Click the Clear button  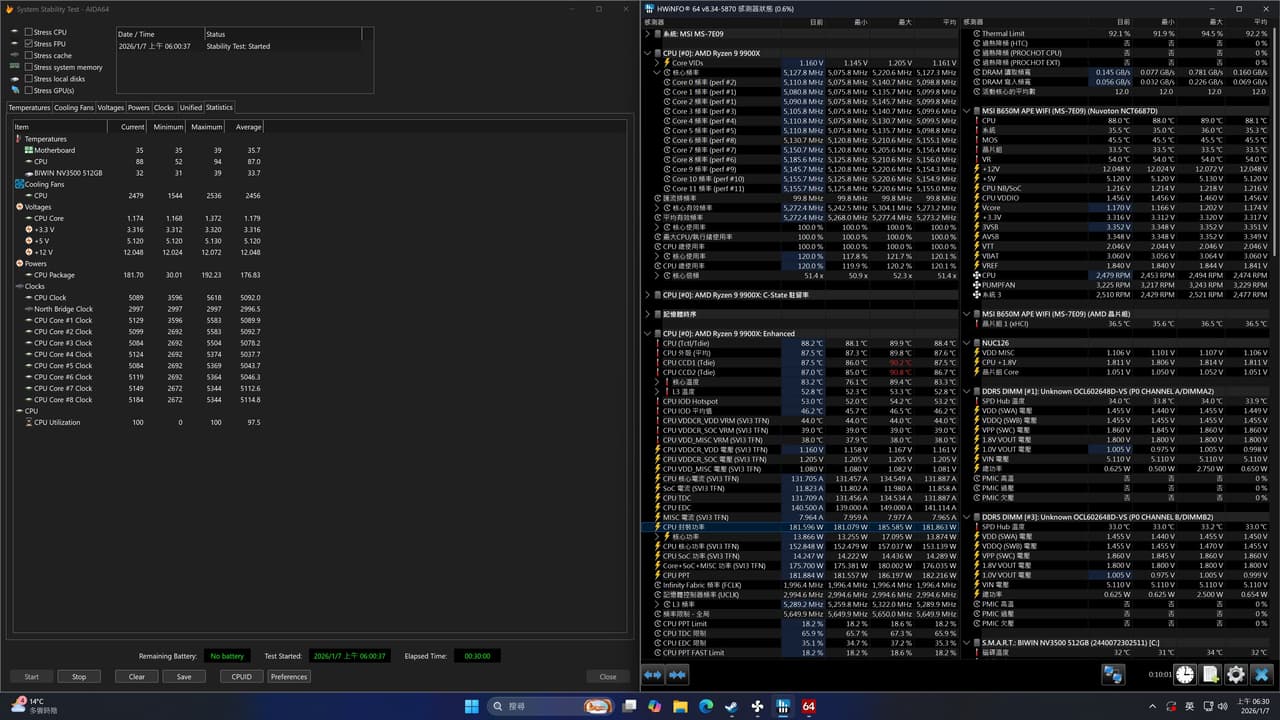(137, 676)
